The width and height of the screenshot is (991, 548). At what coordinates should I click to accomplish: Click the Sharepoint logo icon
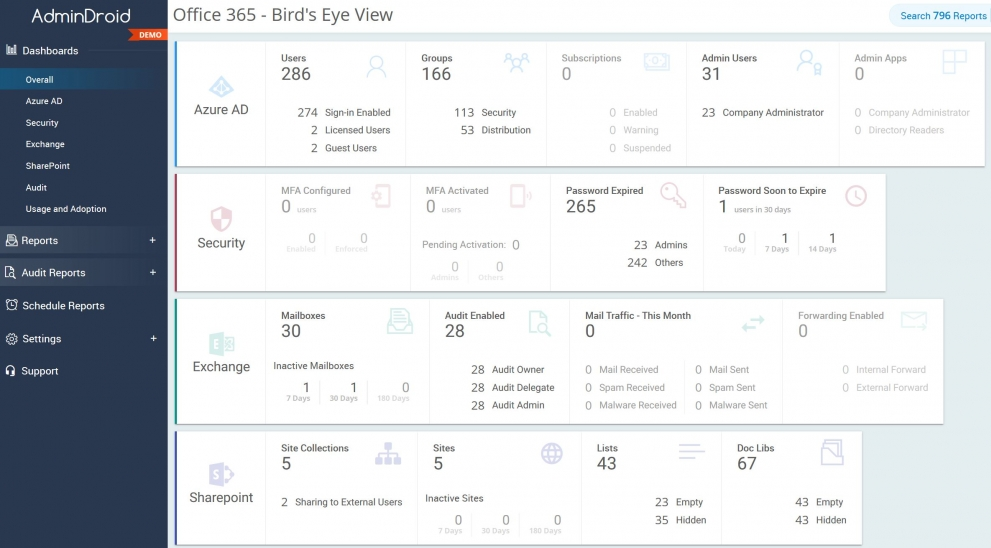click(221, 474)
